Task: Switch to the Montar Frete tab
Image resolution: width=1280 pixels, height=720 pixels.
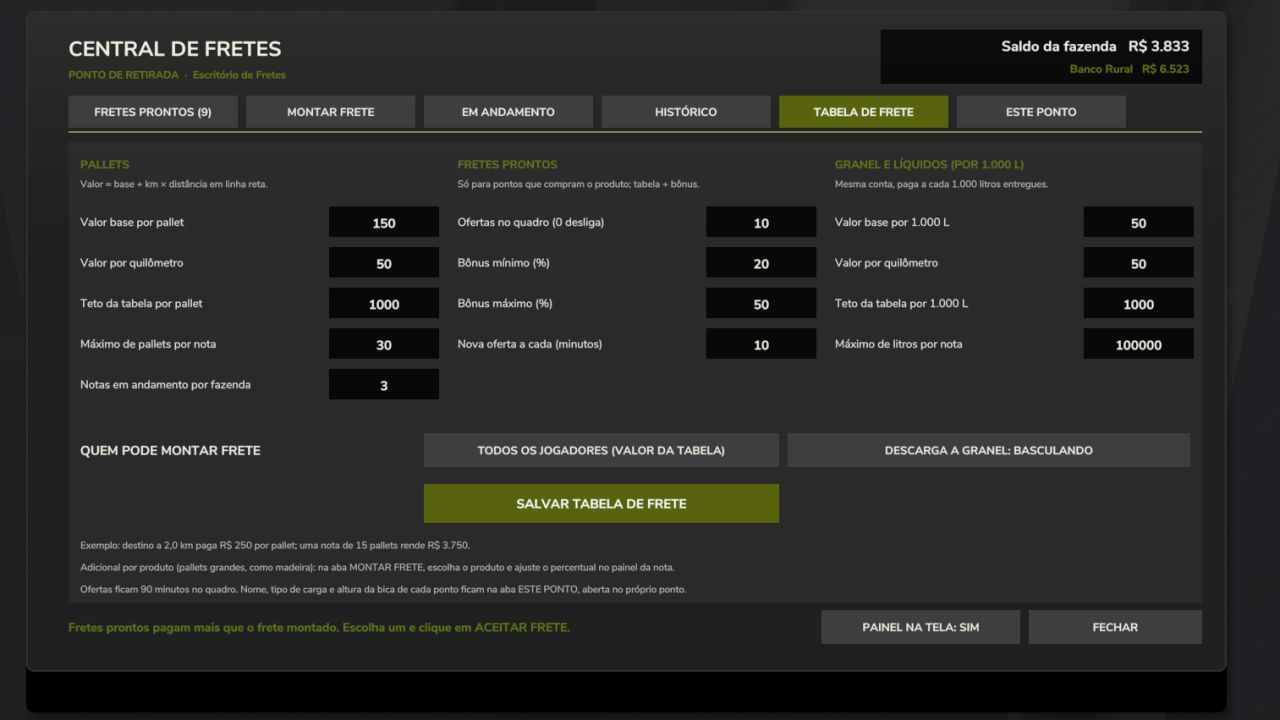Action: click(331, 112)
